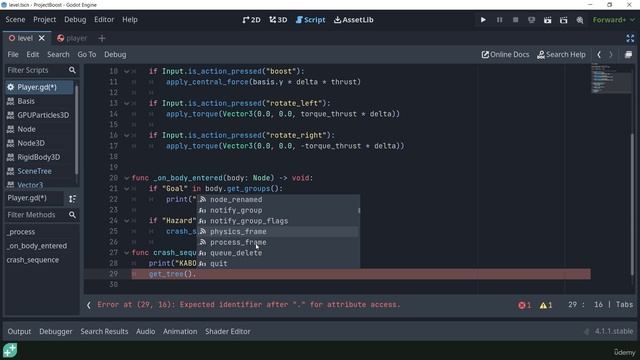
Task: Open script editor File menu
Action: pyautogui.click(x=13, y=54)
